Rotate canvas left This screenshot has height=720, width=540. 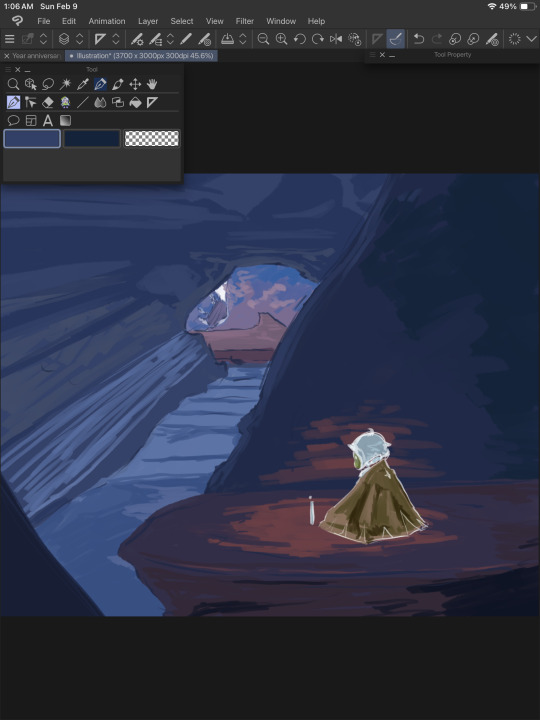point(299,39)
